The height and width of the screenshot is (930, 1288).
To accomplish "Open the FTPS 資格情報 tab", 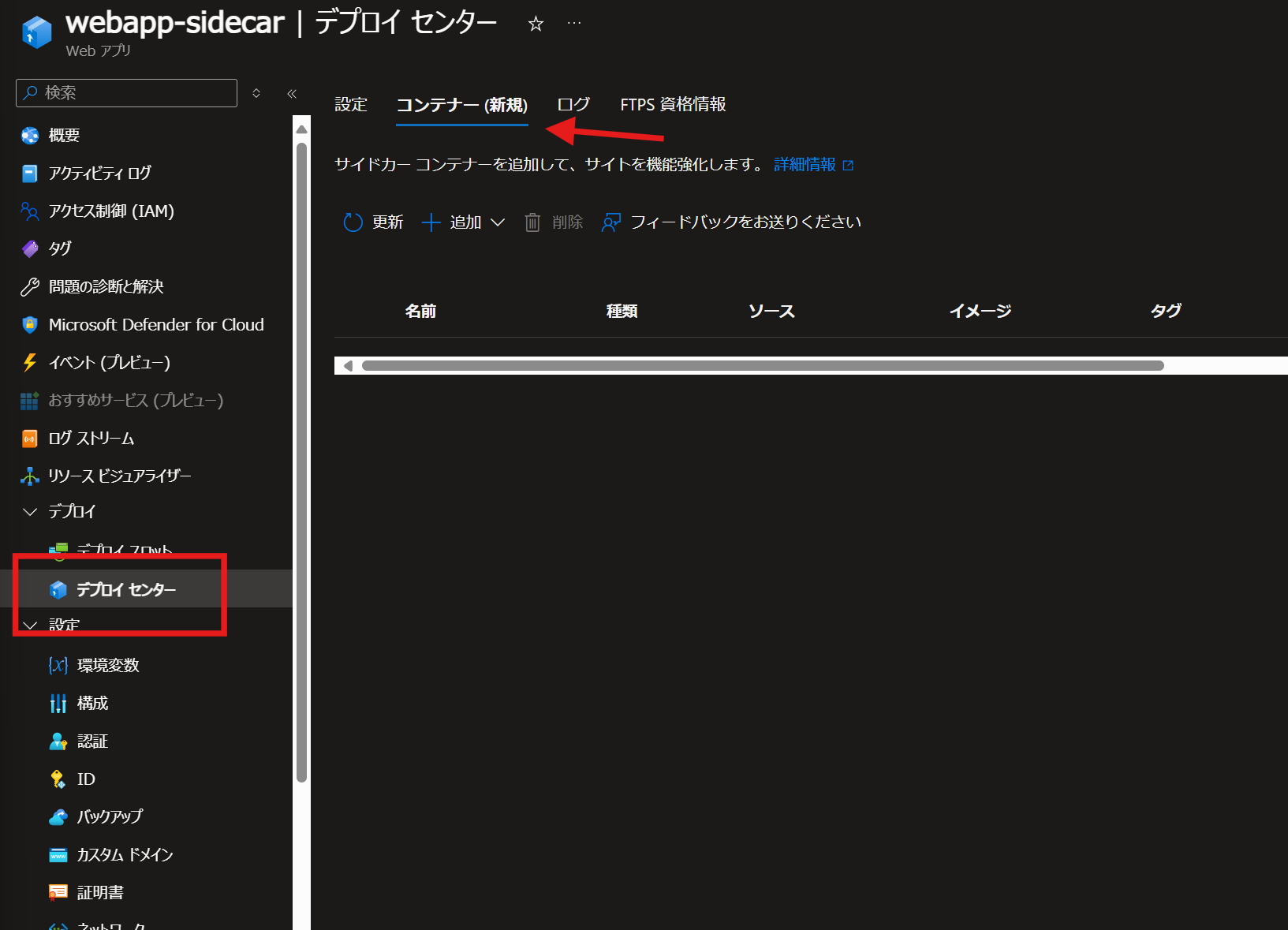I will (673, 105).
